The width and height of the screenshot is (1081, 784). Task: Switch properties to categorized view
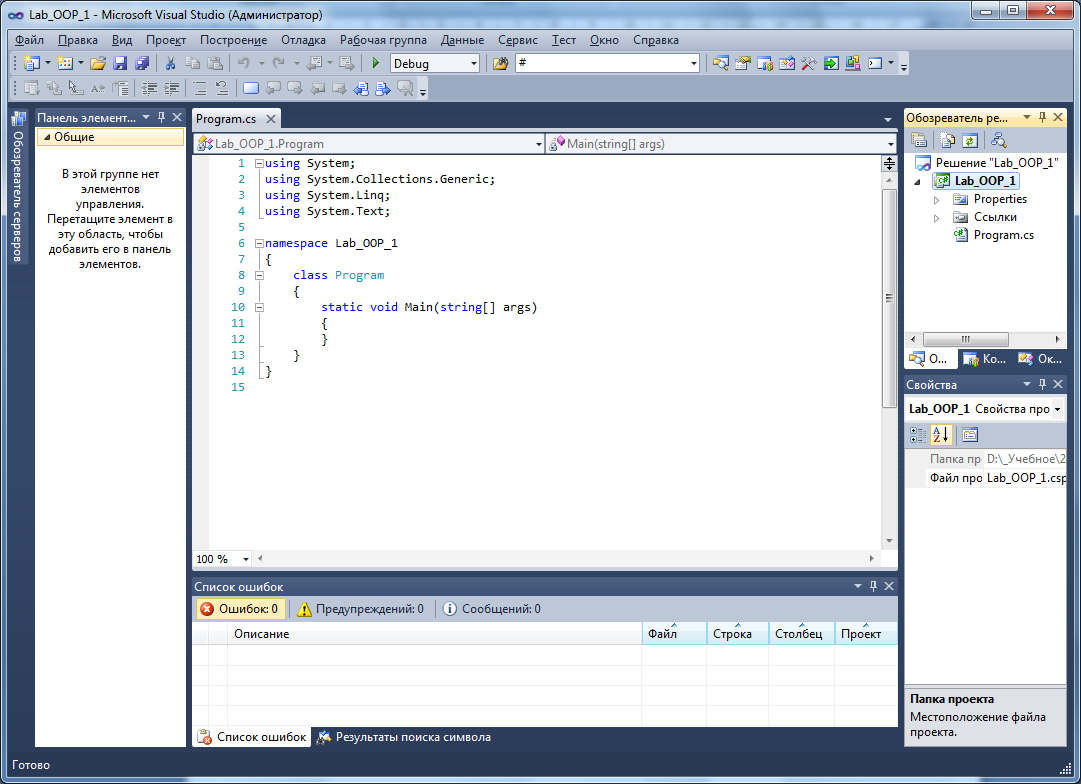918,434
